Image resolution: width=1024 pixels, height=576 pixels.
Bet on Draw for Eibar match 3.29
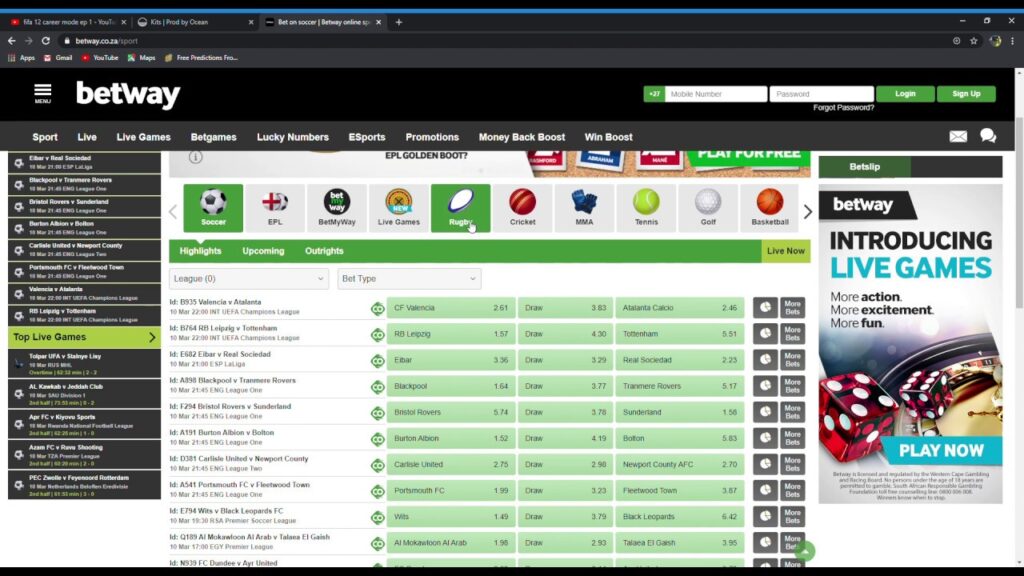pyautogui.click(x=566, y=360)
